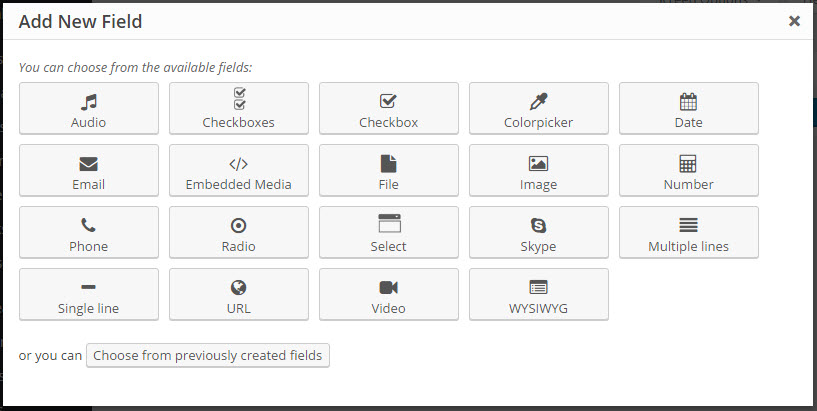The width and height of the screenshot is (817, 411).
Task: Select the Phone field type
Action: (x=89, y=233)
